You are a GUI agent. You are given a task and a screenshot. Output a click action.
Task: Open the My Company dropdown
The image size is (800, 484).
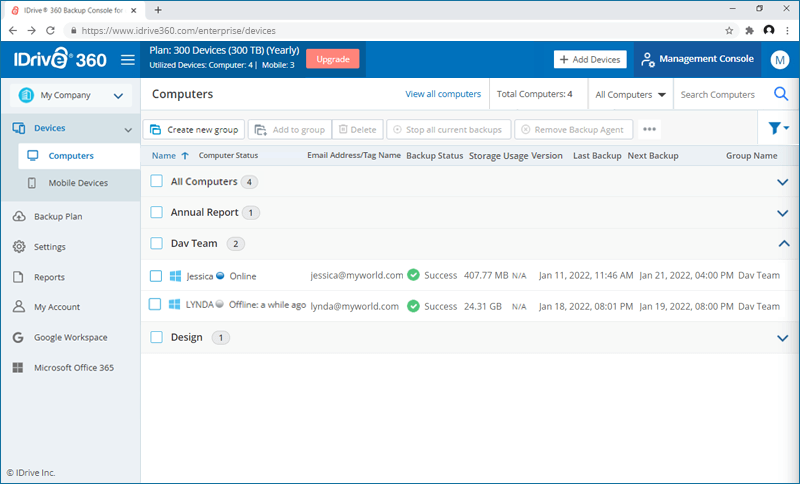click(71, 95)
